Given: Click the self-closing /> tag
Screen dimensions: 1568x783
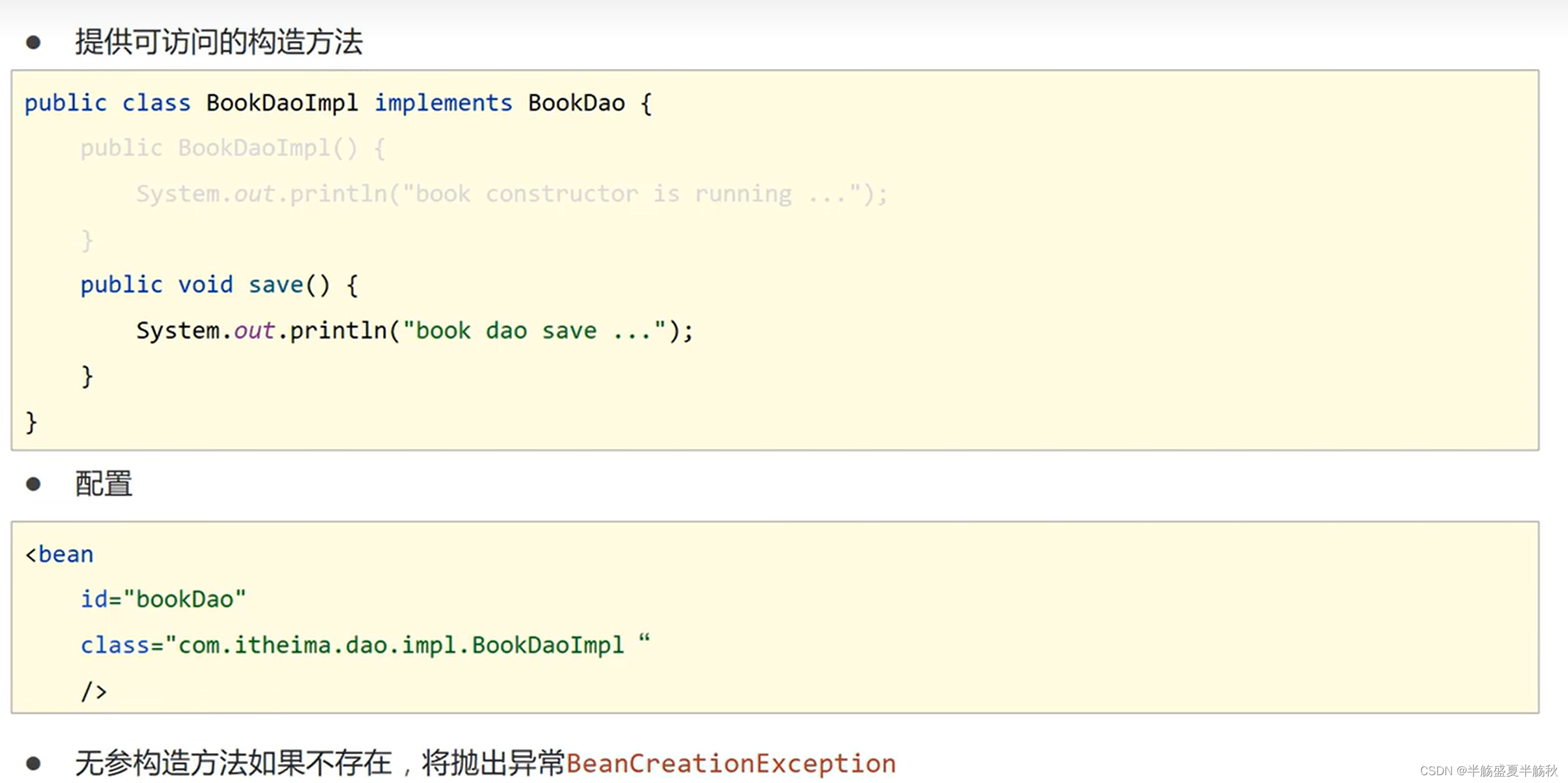Looking at the screenshot, I should pyautogui.click(x=93, y=691).
